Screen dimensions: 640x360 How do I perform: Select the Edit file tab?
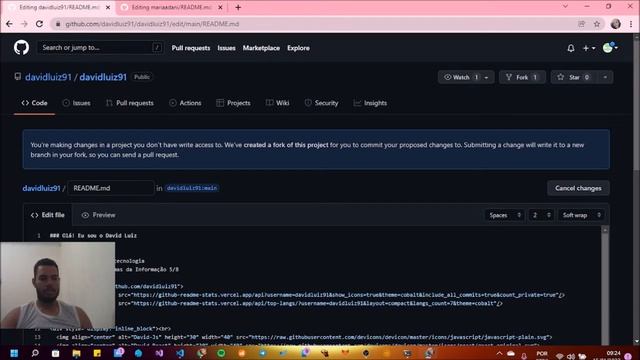click(48, 215)
